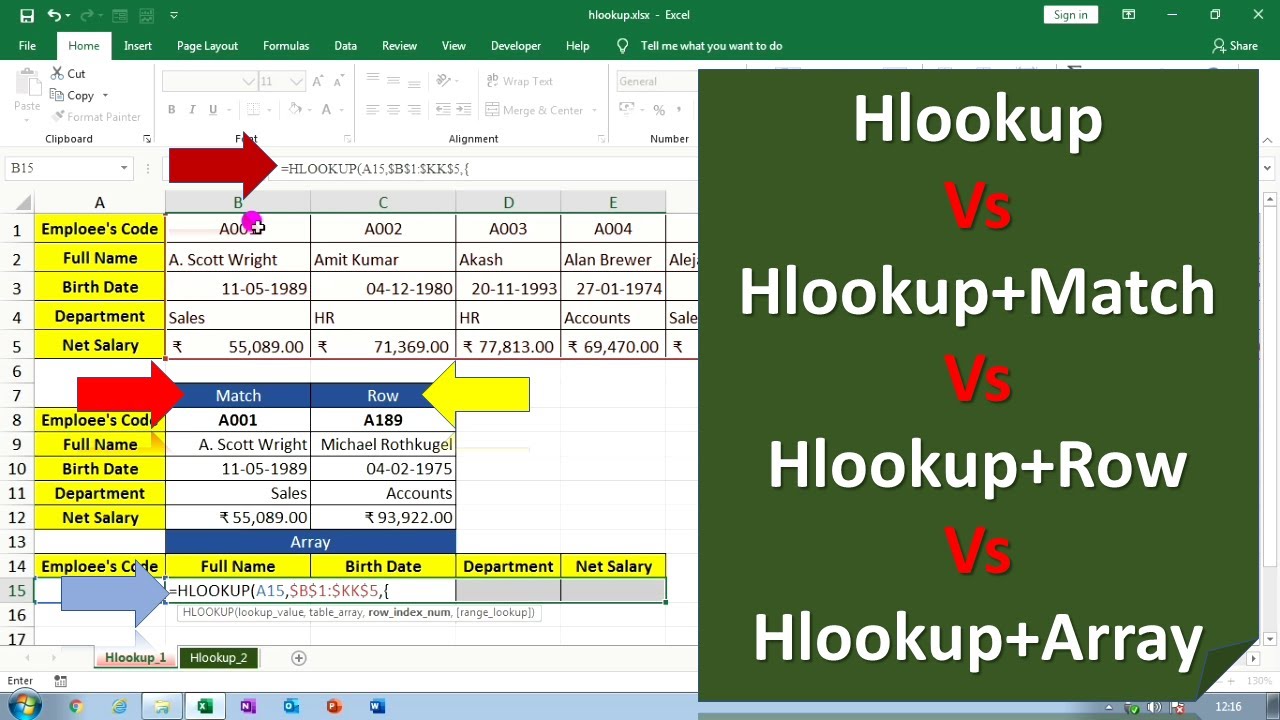1280x720 pixels.
Task: Click the macro recording status bar icon
Action: point(61,681)
